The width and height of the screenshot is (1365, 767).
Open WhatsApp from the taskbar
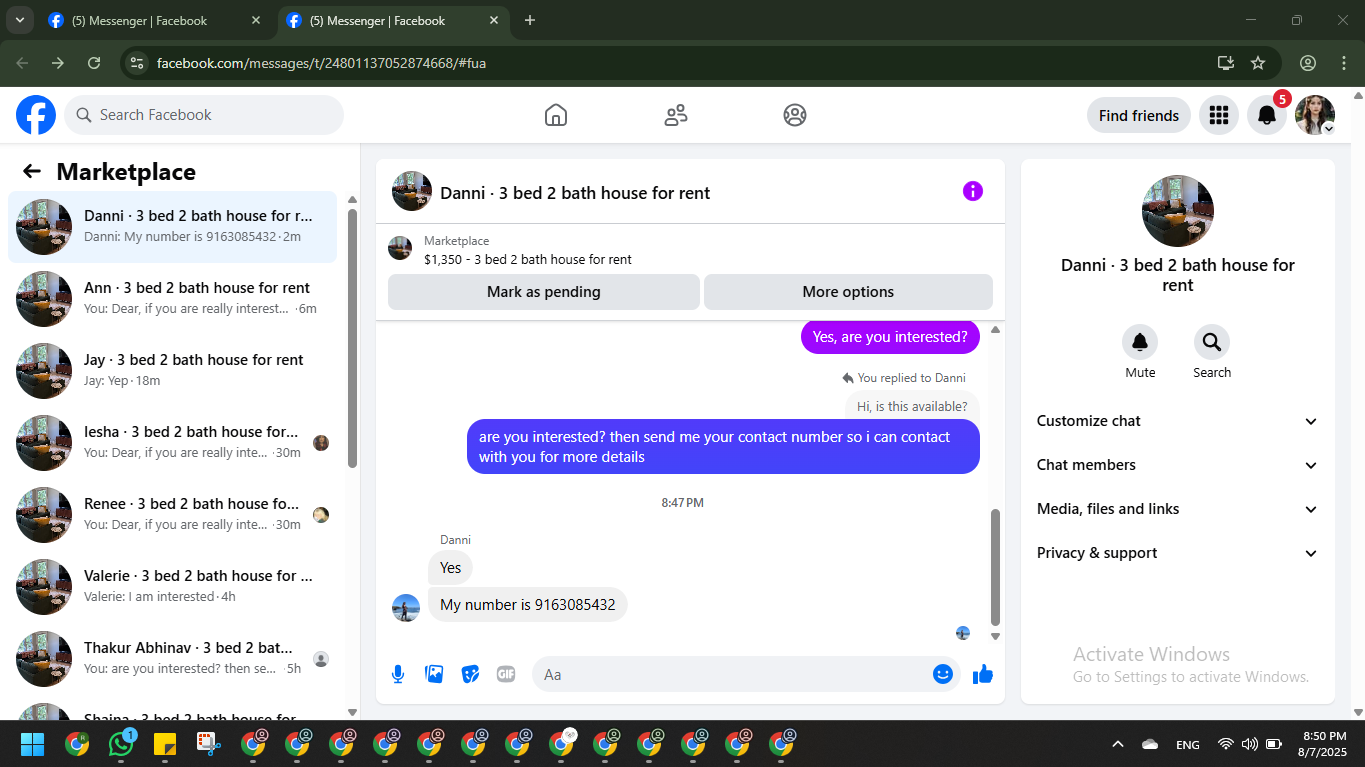[x=122, y=744]
